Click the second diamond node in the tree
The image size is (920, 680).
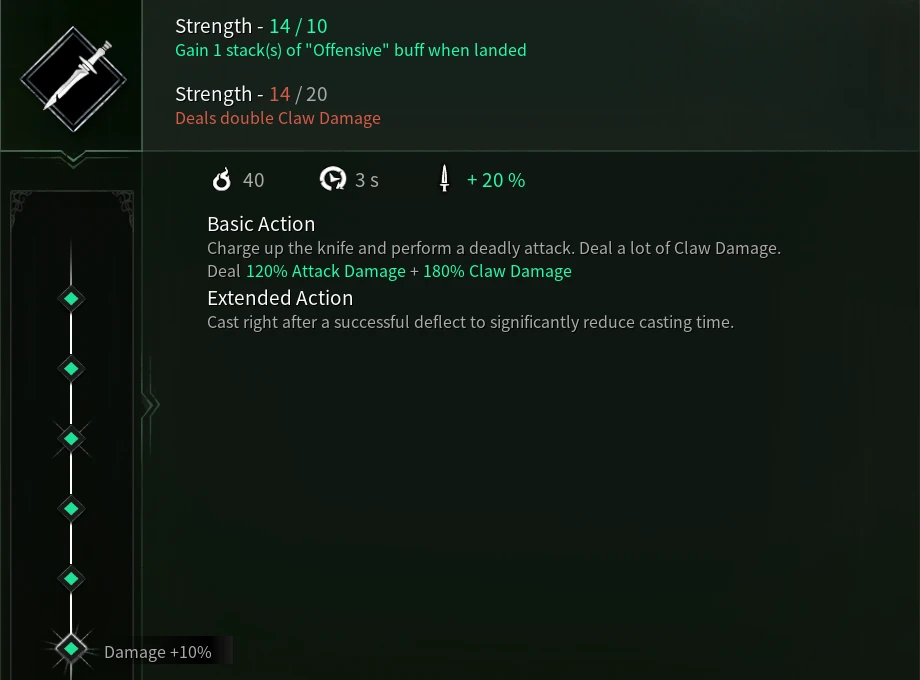[71, 368]
